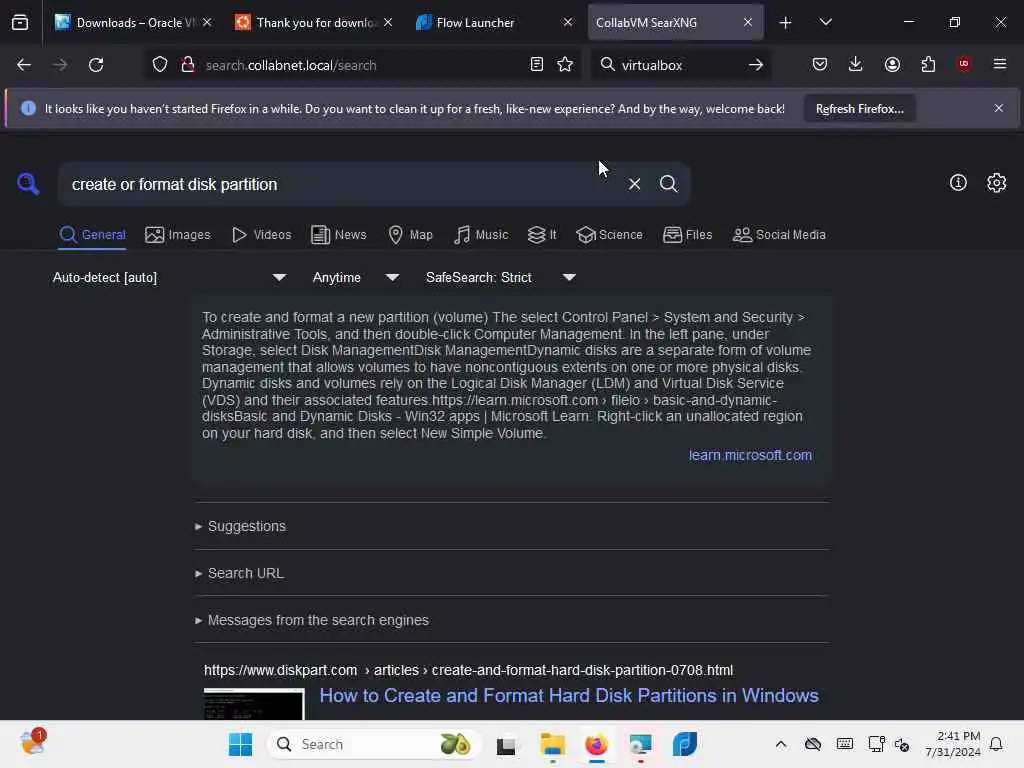Switch to Thank you for downloading tab
The image size is (1024, 768).
tap(313, 23)
